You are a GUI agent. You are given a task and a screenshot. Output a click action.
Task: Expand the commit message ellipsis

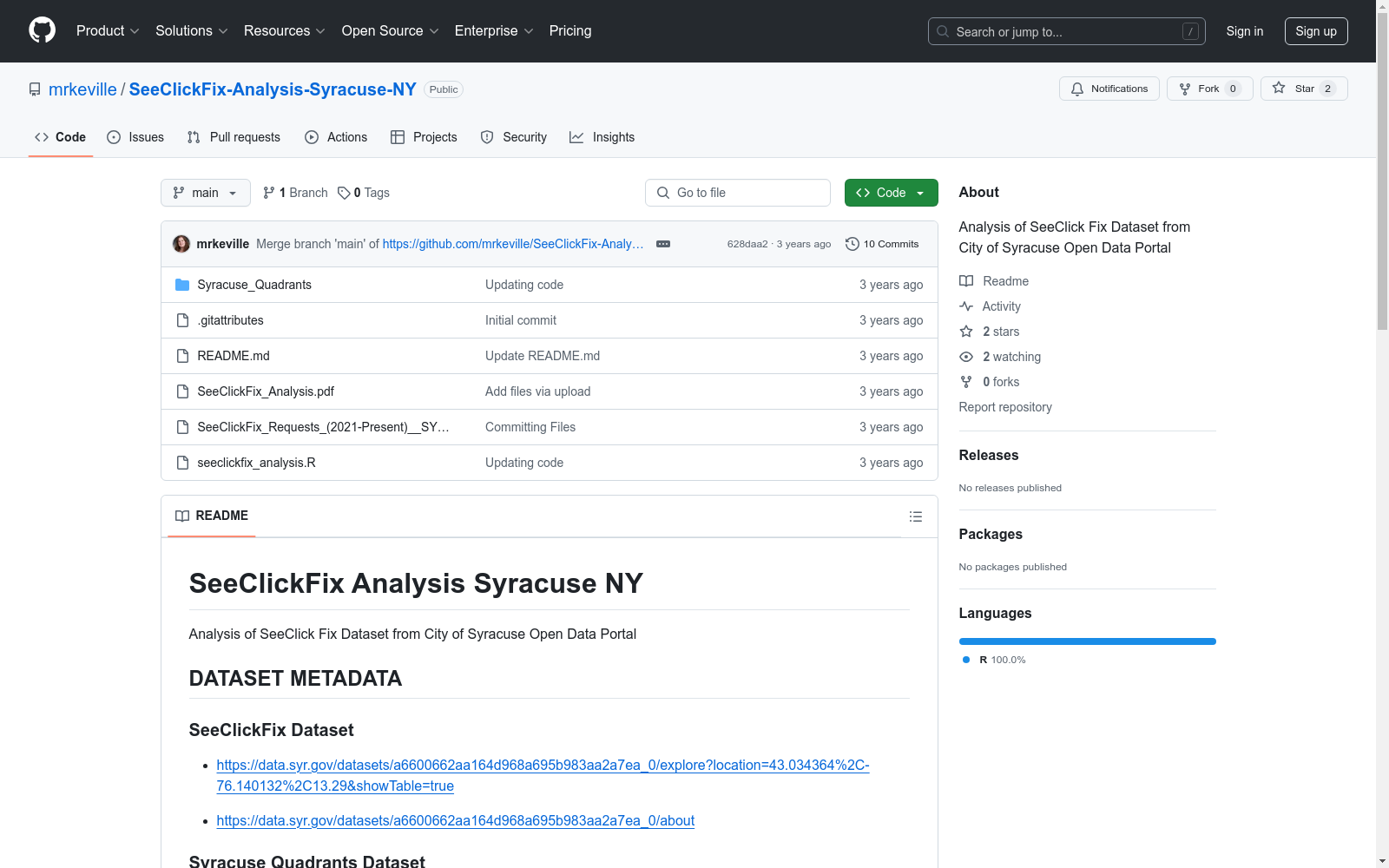point(663,244)
